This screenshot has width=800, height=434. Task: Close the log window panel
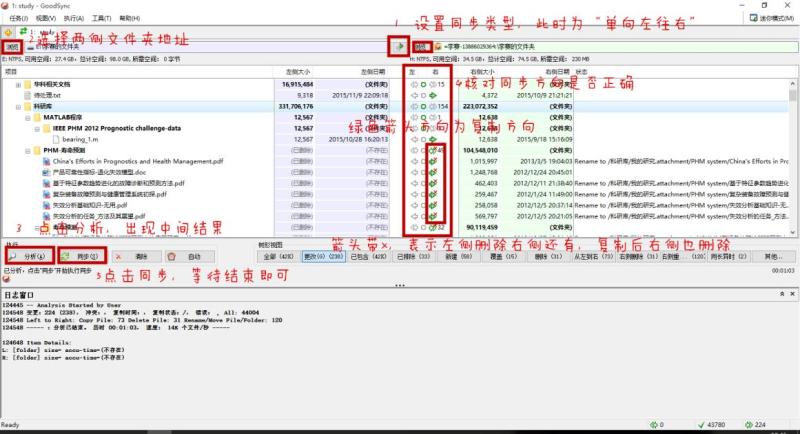coord(792,294)
